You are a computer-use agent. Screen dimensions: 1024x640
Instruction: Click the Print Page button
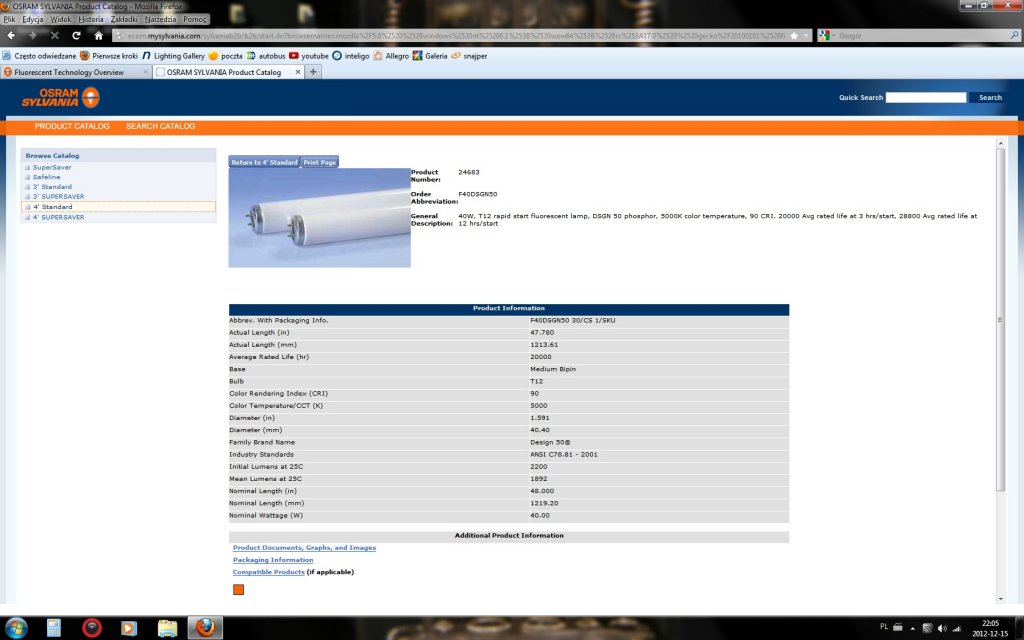pos(319,162)
